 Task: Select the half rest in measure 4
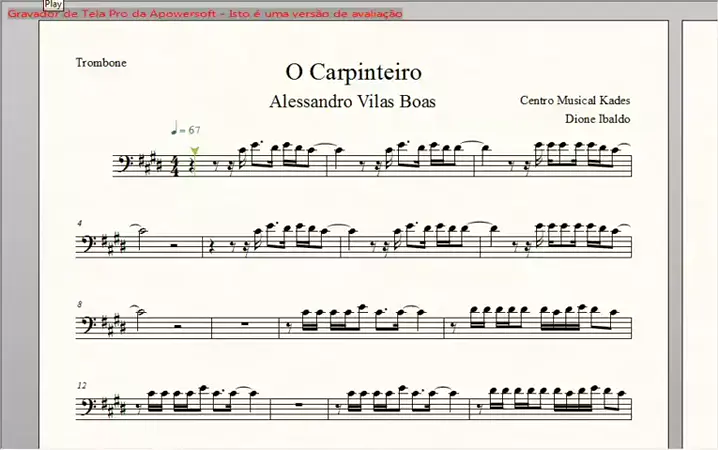(x=175, y=243)
